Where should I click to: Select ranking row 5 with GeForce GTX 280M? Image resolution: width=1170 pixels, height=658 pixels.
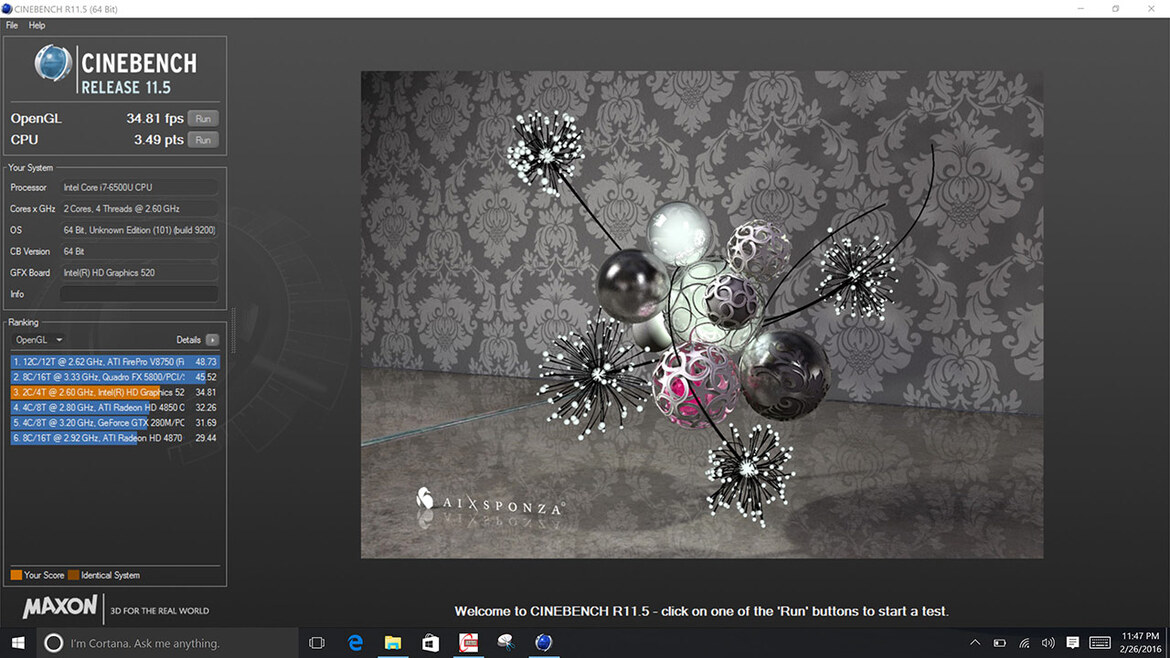(114, 423)
